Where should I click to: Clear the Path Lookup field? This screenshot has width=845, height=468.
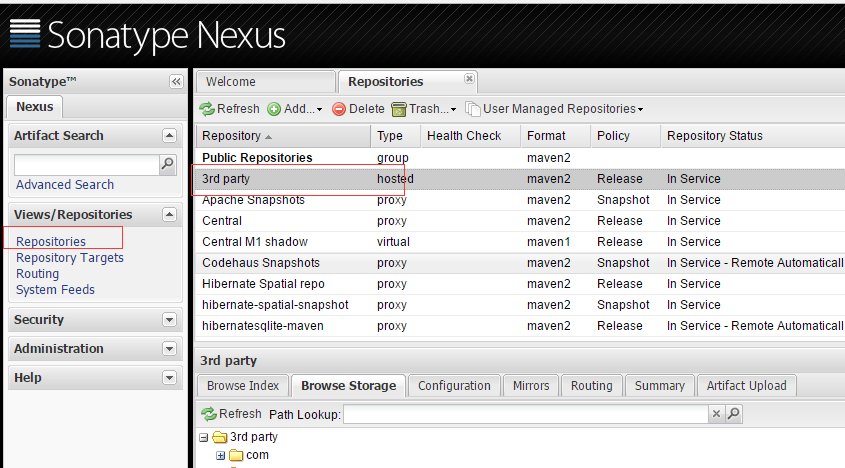pyautogui.click(x=716, y=414)
